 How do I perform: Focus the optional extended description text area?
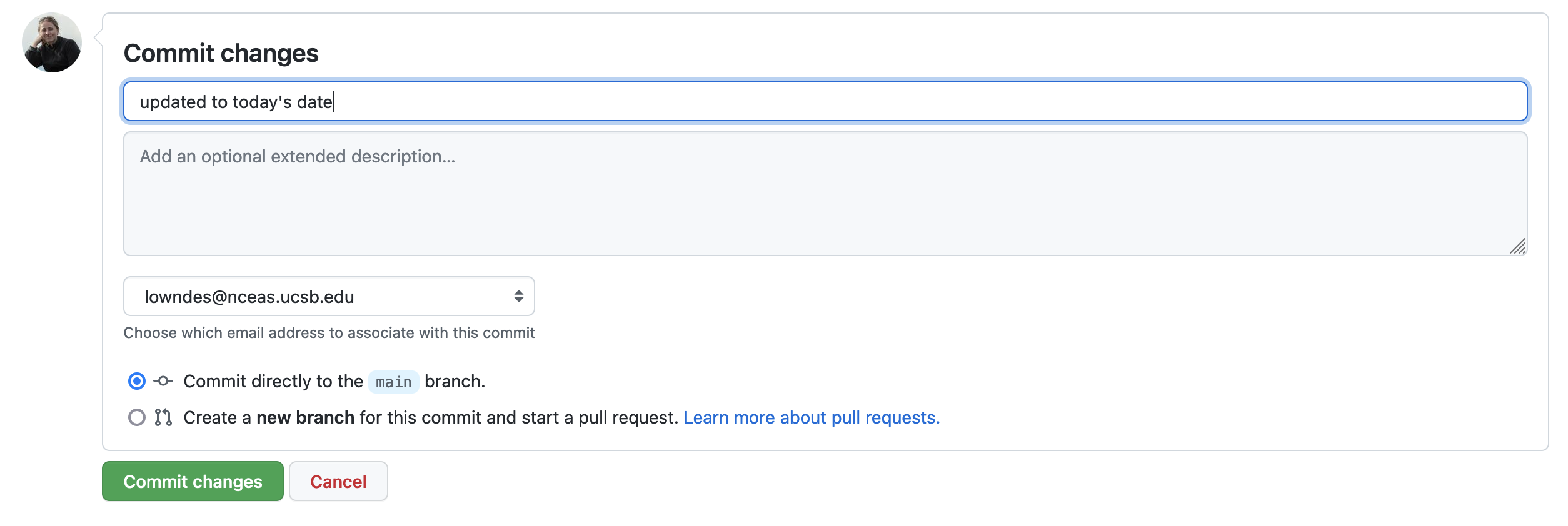pyautogui.click(x=825, y=194)
